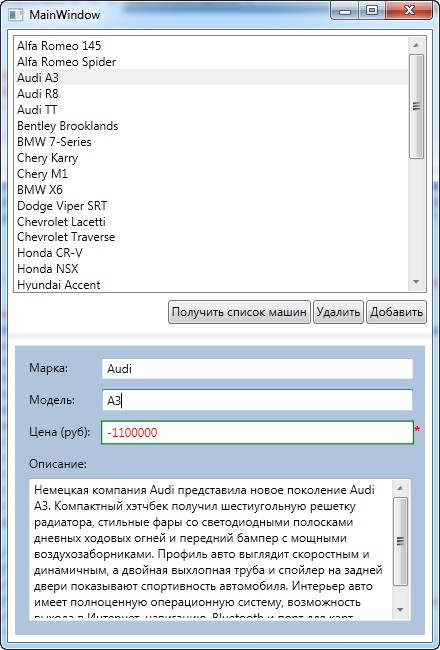The width and height of the screenshot is (440, 650).
Task: Select Chery M1 list entry
Action: [x=211, y=173]
